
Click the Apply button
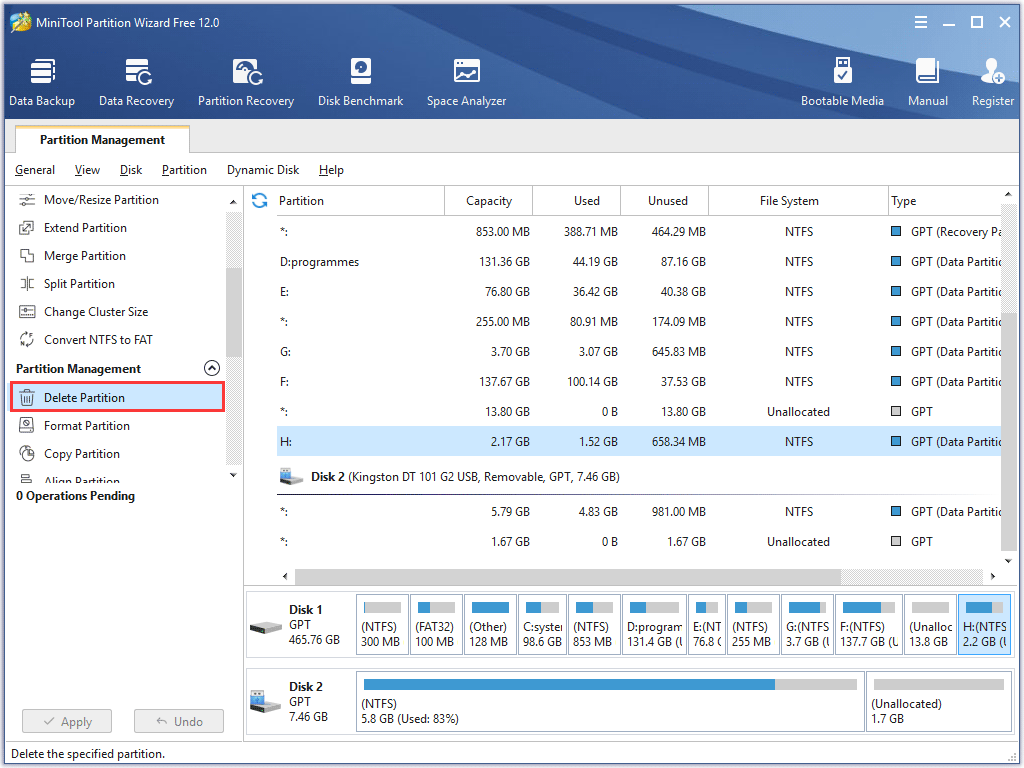click(x=67, y=722)
